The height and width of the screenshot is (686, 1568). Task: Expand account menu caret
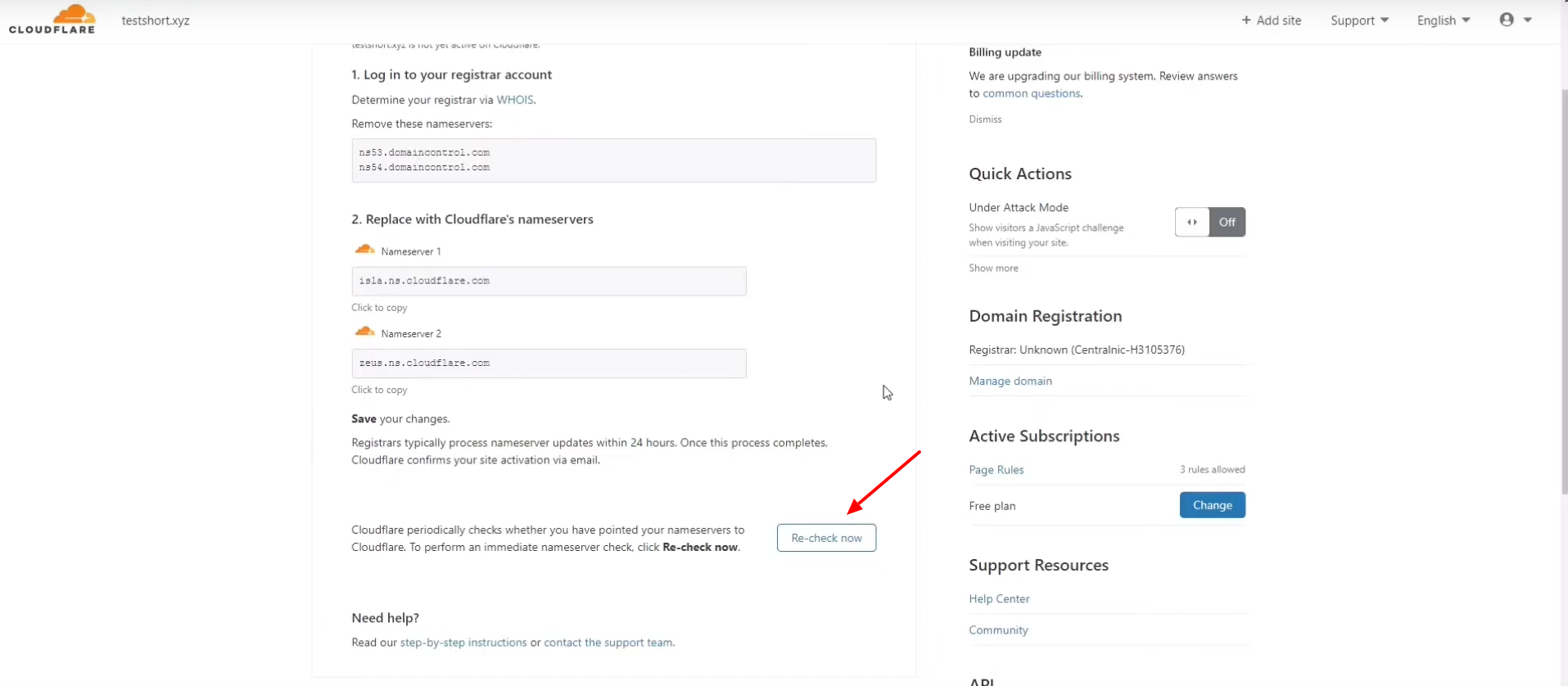point(1528,20)
